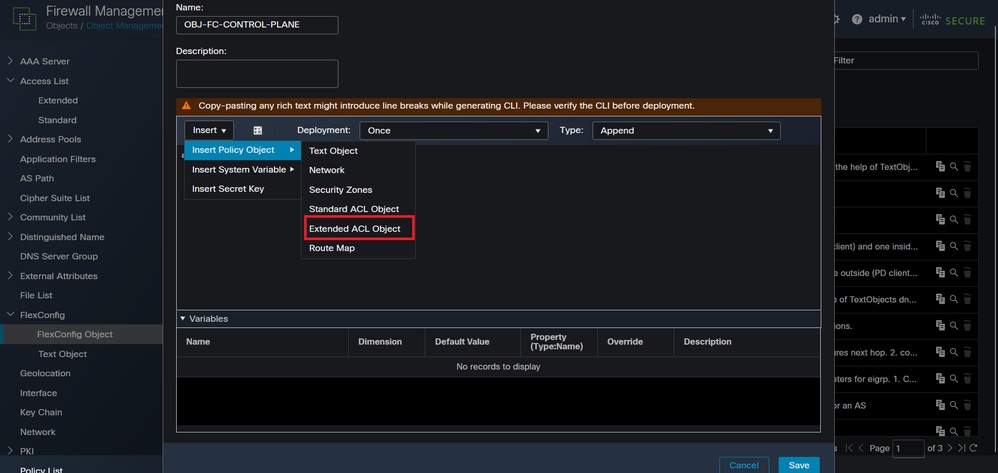This screenshot has width=998, height=473.
Task: Expand the AAA Server tree node
Action: click(x=10, y=61)
